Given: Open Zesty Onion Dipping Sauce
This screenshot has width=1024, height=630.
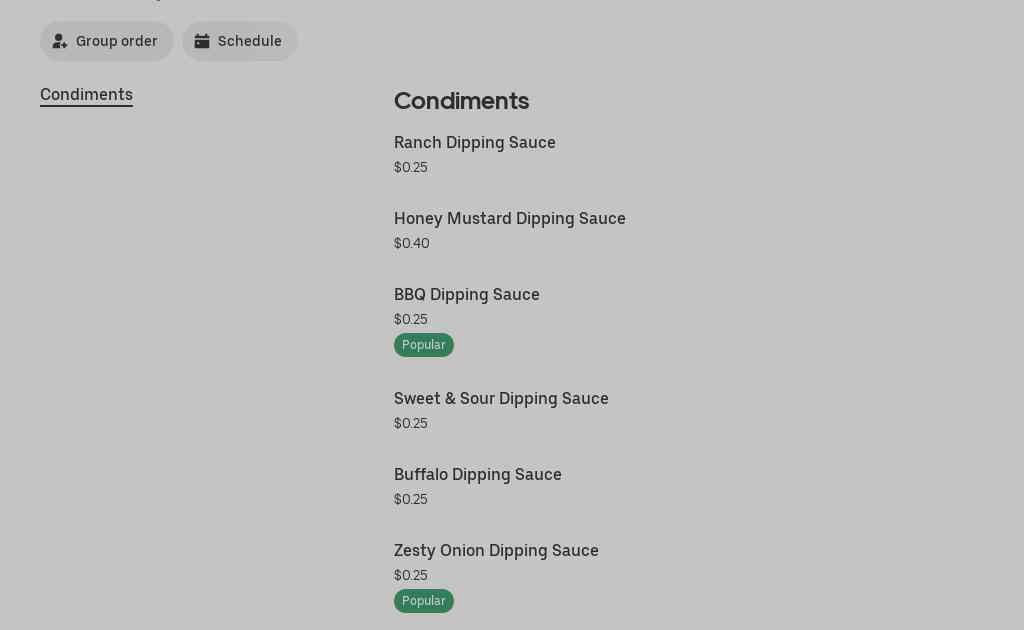Looking at the screenshot, I should point(496,551).
